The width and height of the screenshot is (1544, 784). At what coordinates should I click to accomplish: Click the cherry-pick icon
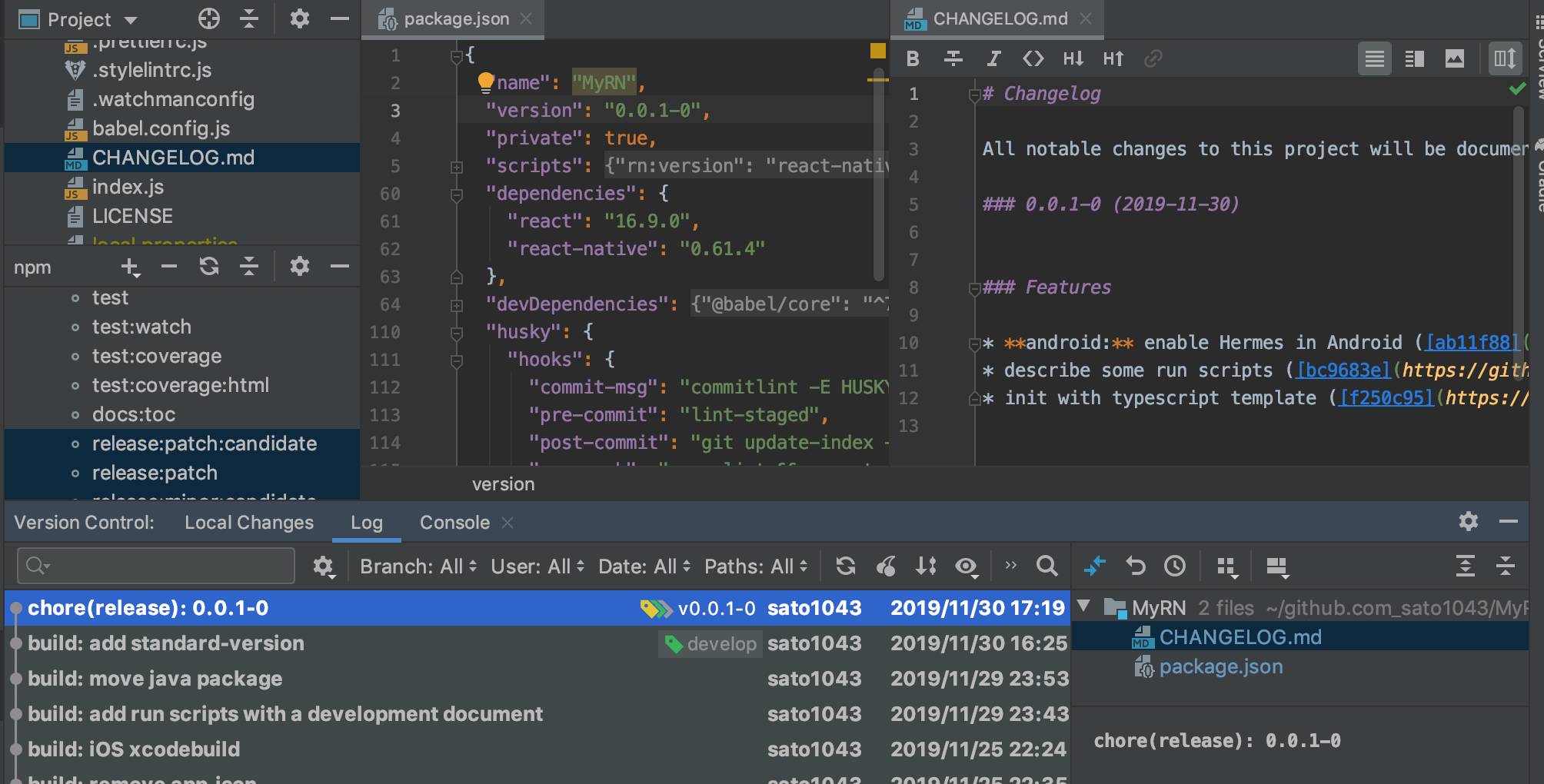[x=886, y=566]
